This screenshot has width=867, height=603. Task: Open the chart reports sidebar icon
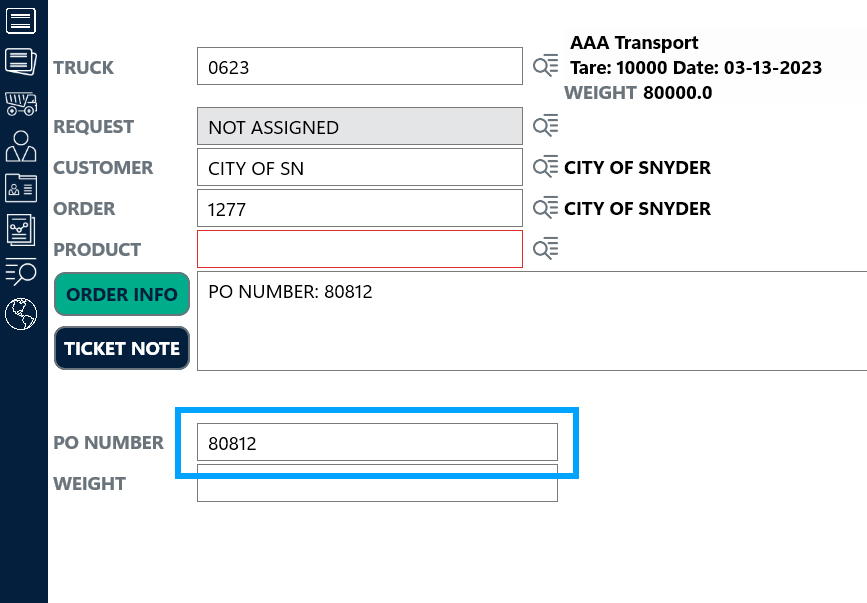[21, 230]
